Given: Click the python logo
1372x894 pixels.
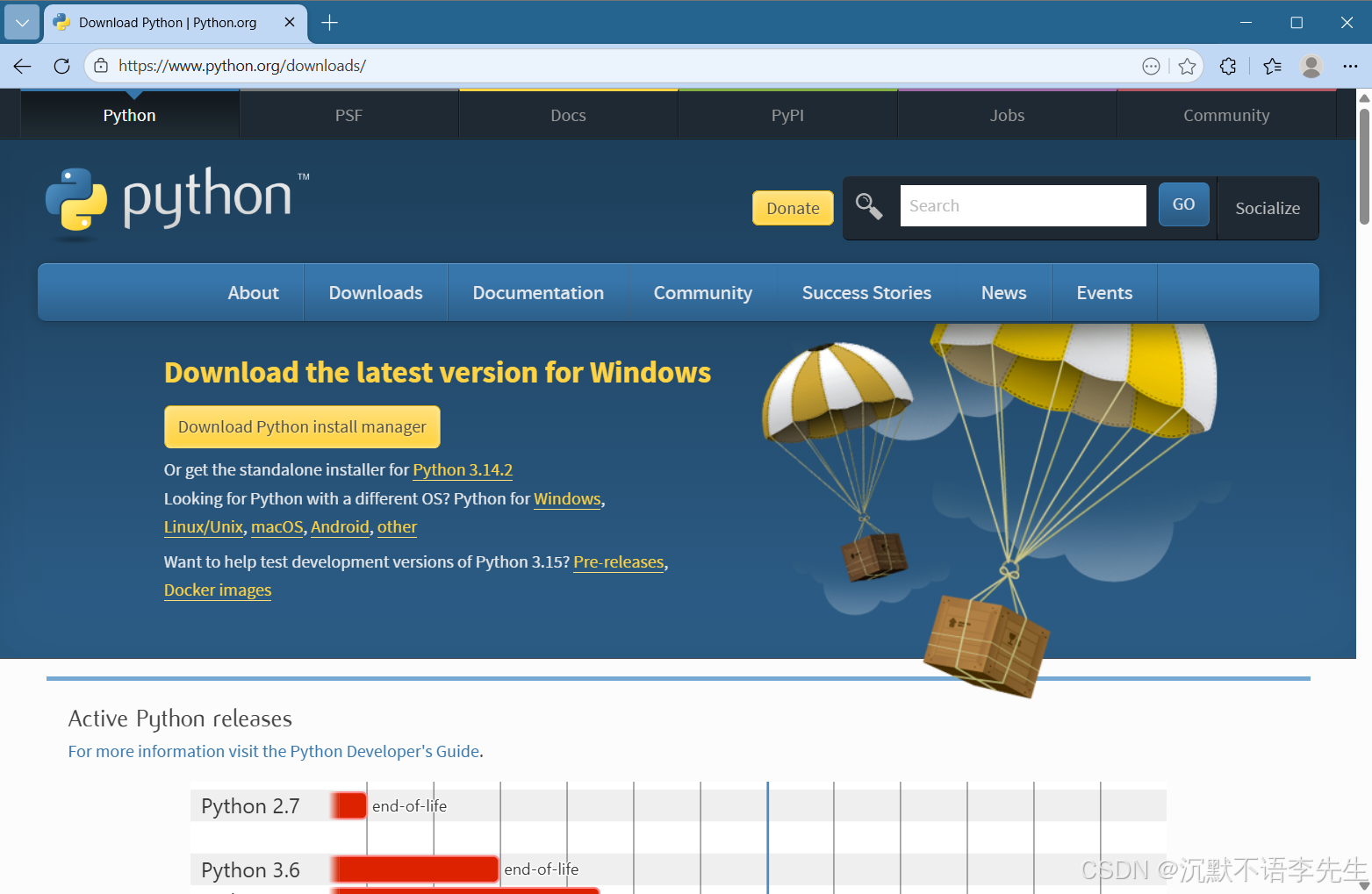Looking at the screenshot, I should [177, 204].
